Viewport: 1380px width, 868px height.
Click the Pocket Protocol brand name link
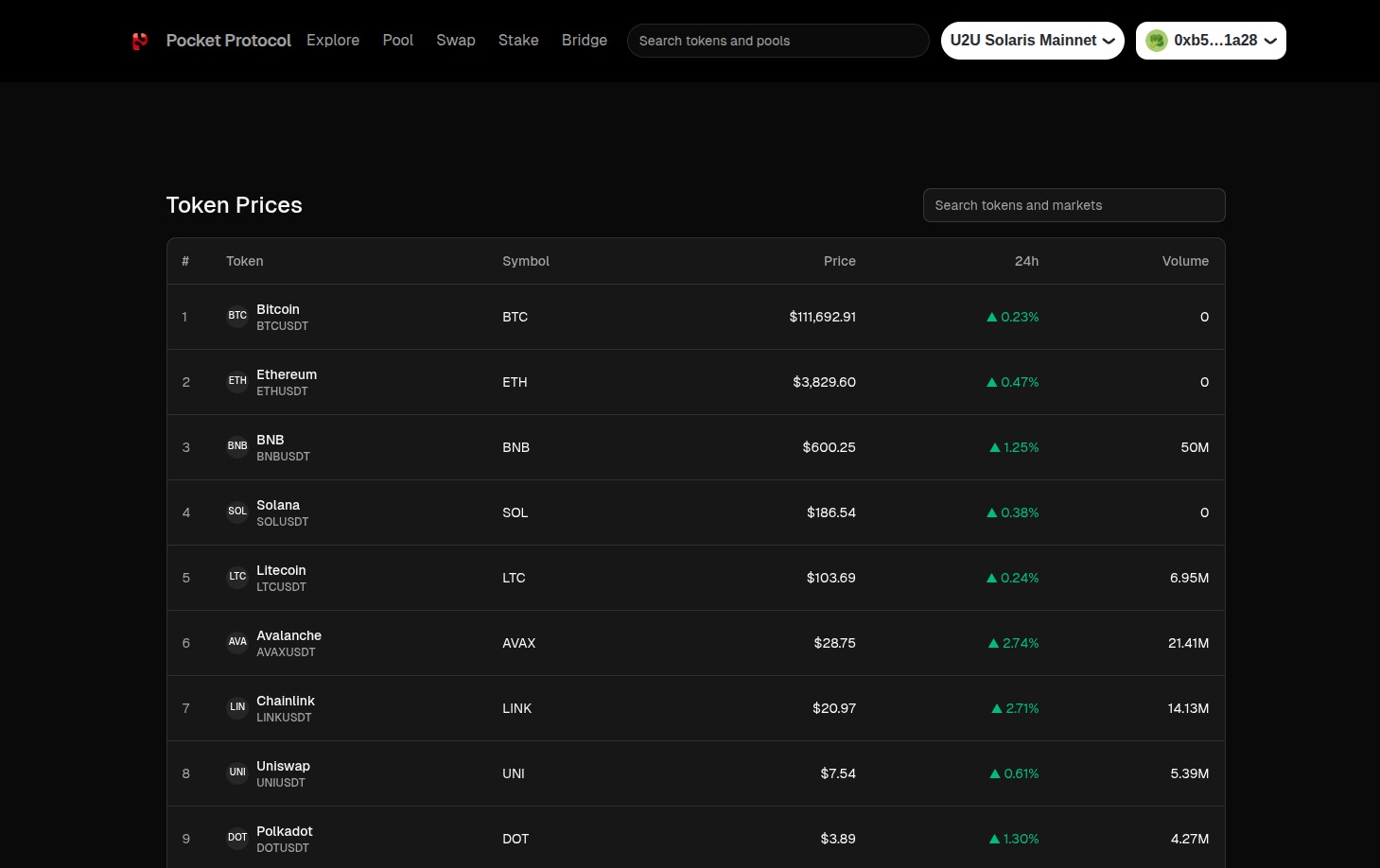point(229,41)
